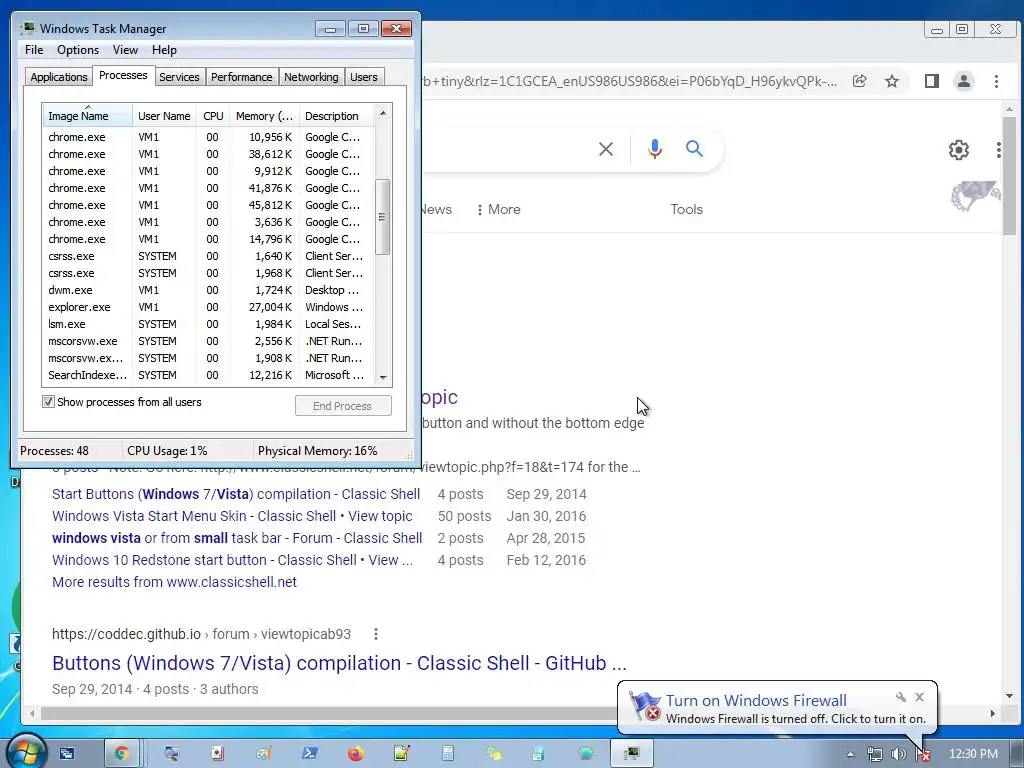The height and width of the screenshot is (768, 1024).
Task: Open windows vista or from small task bar link
Action: point(237,538)
